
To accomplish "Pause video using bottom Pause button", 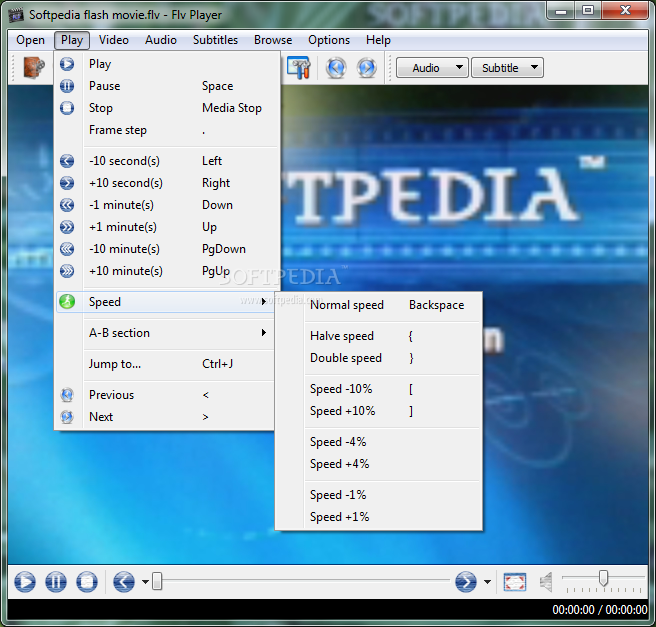I will [56, 582].
